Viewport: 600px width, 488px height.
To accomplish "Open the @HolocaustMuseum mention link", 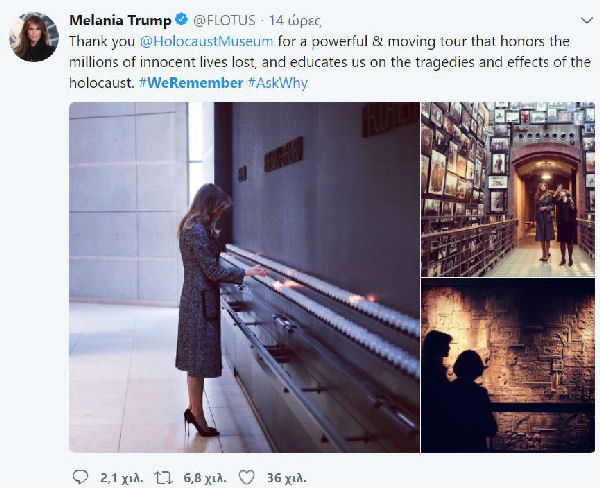I will [207, 41].
